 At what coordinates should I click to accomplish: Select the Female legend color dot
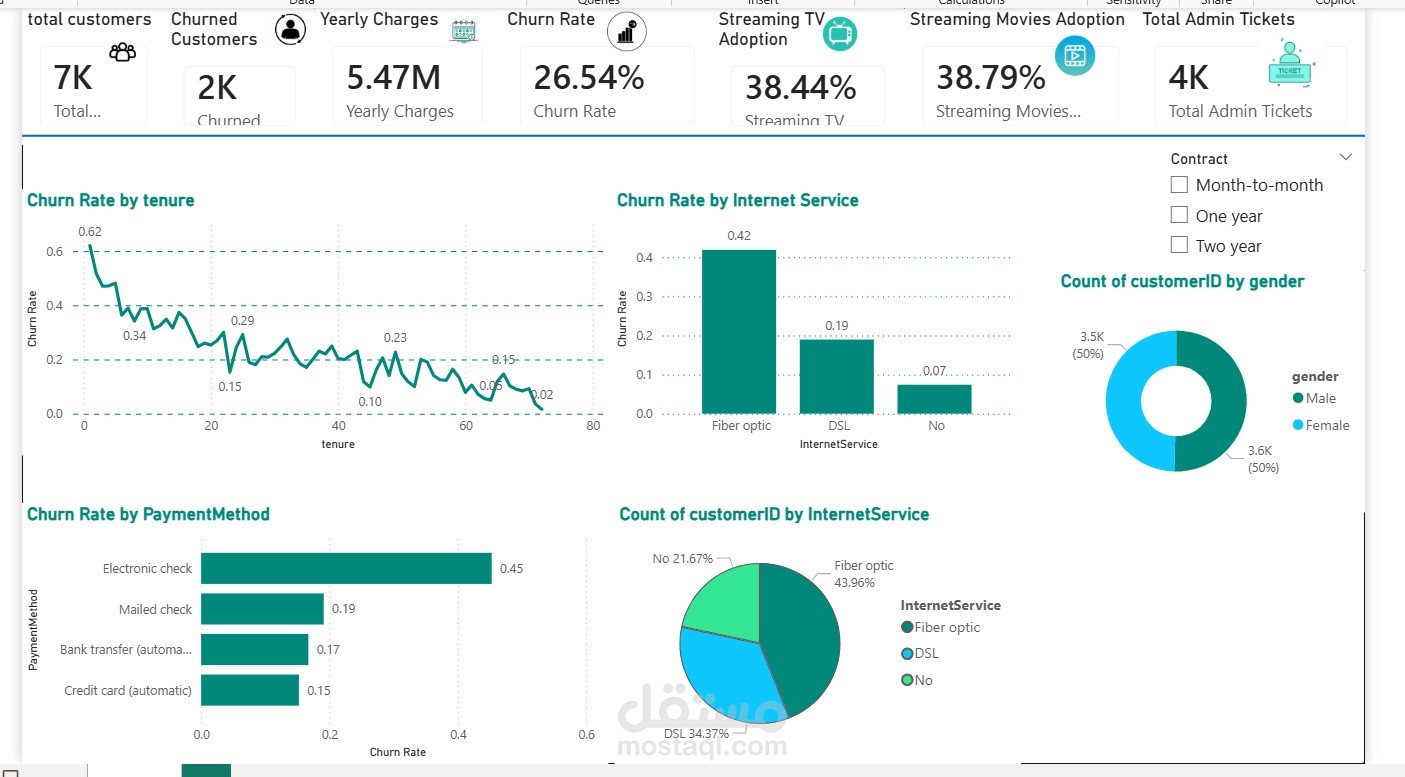[x=1298, y=425]
